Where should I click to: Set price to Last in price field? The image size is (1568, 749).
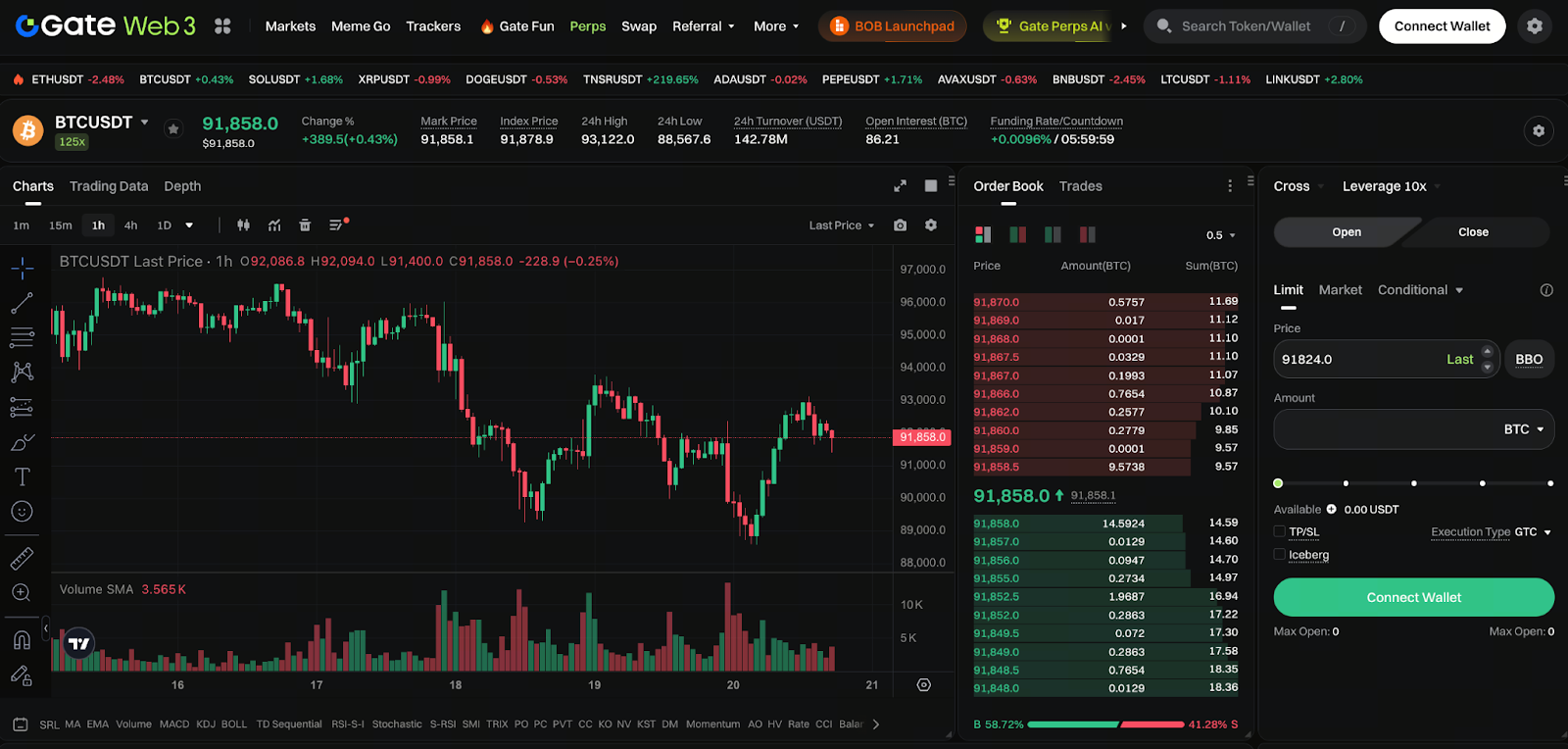pyautogui.click(x=1460, y=360)
